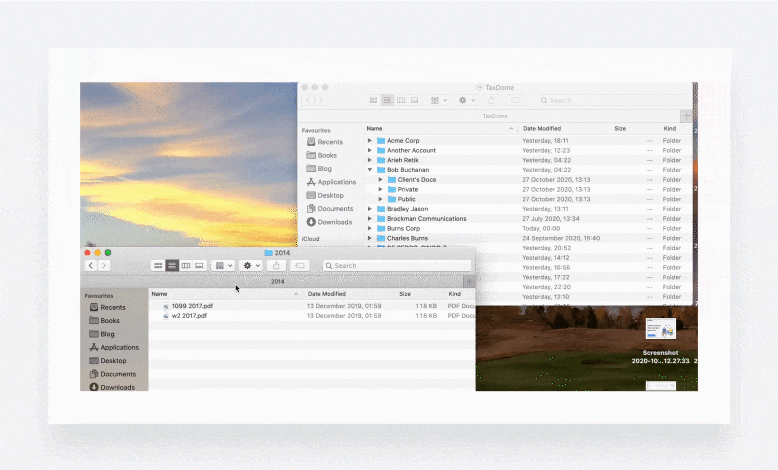Add new tab in 2014 window
Viewport: 778px width, 470px height.
click(x=469, y=281)
